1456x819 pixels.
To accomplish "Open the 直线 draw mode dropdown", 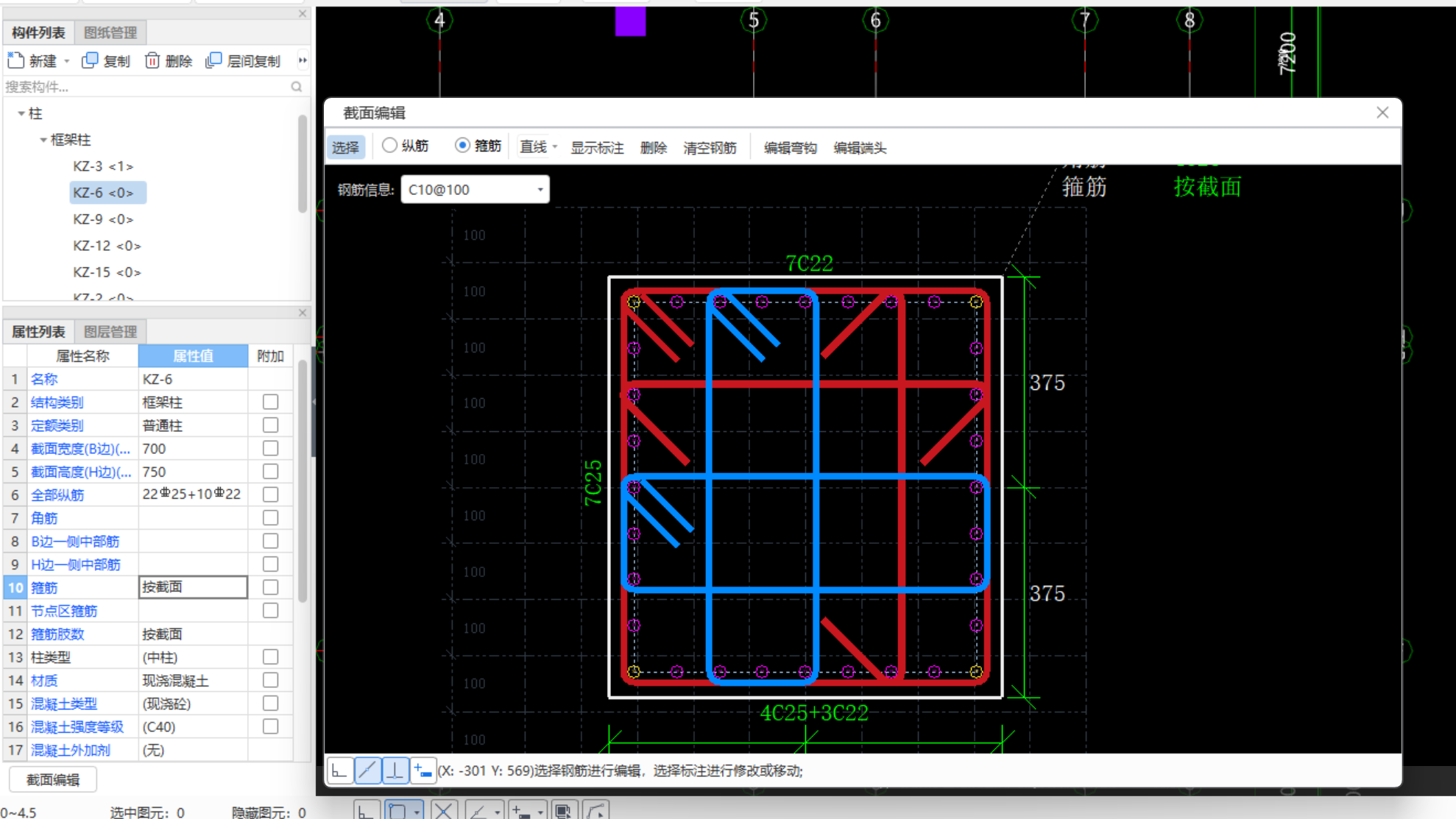I will [554, 147].
